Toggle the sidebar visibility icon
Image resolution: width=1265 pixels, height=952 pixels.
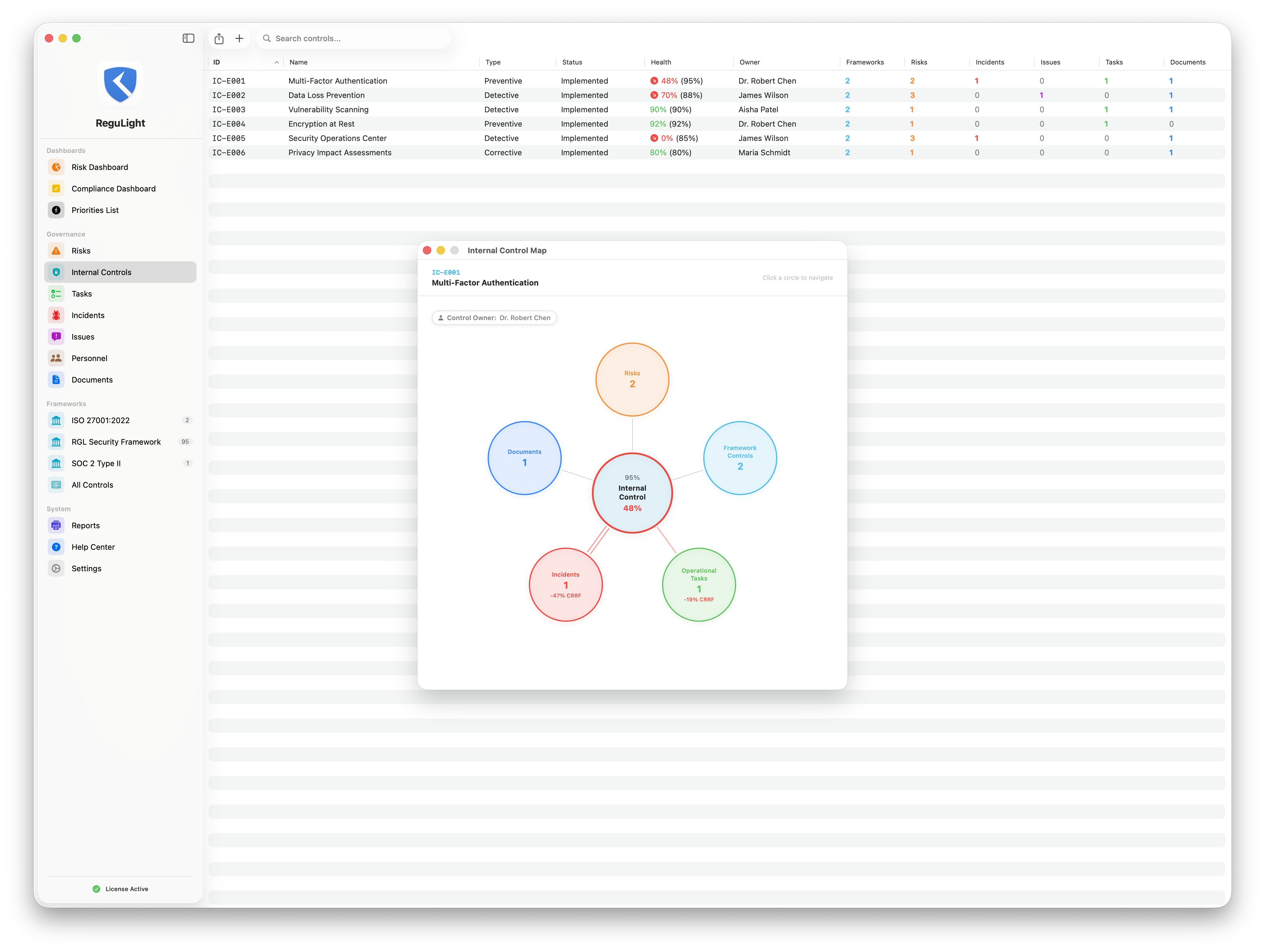(188, 38)
